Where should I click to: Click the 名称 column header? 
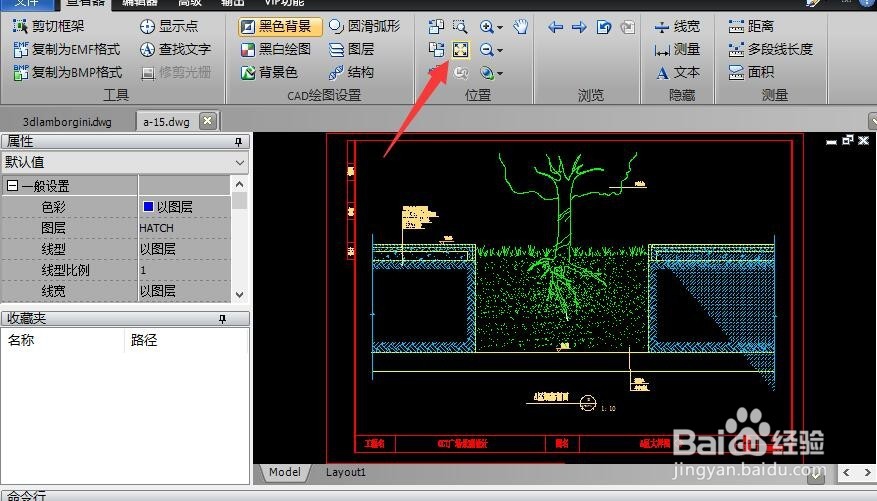(x=63, y=340)
